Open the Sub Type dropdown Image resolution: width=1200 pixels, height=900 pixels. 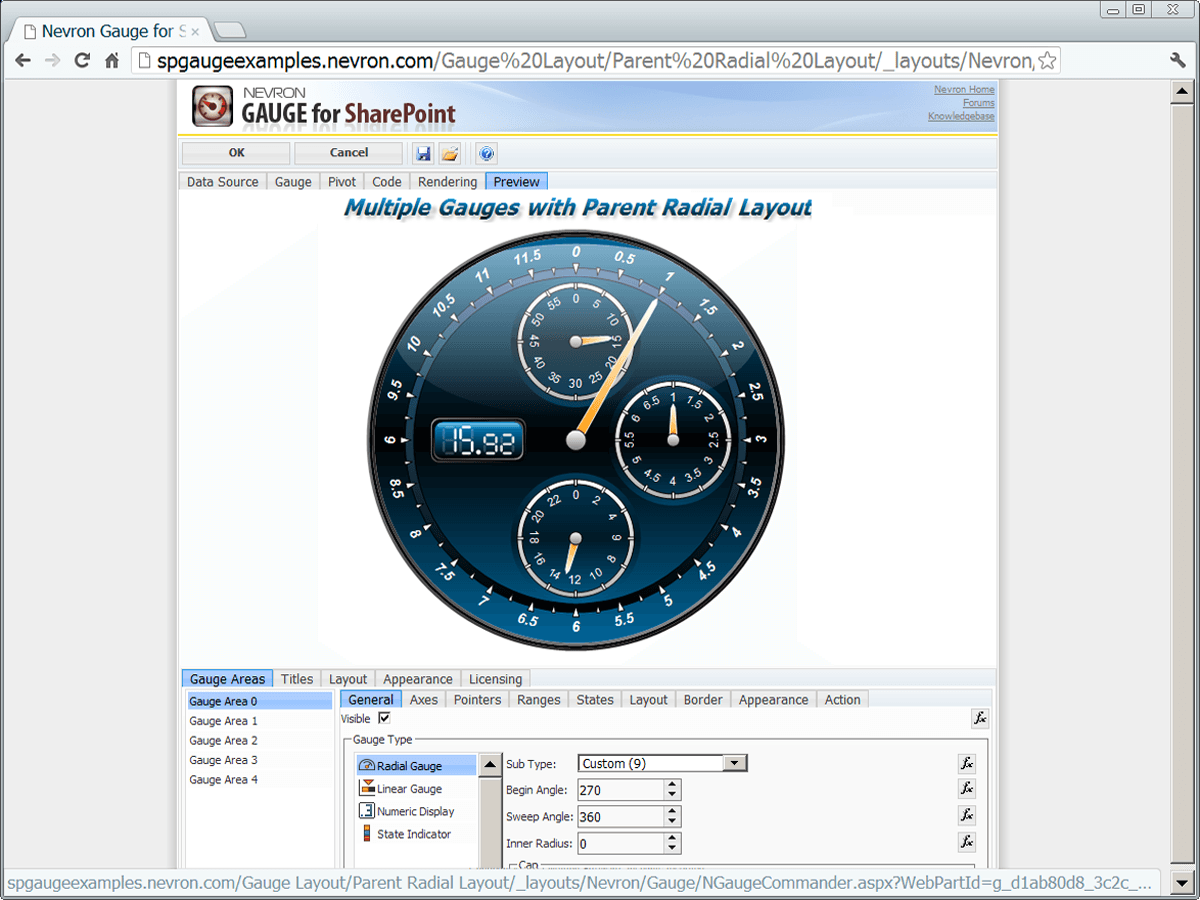click(735, 763)
